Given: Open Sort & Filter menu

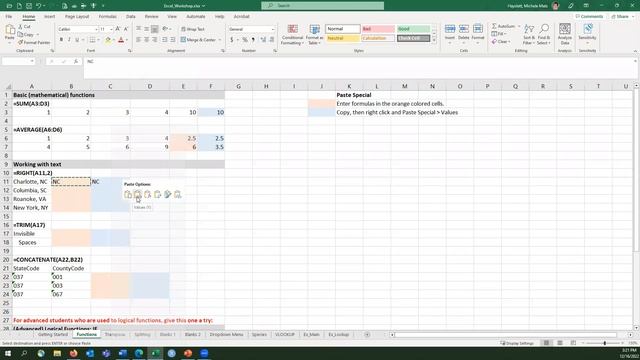Looking at the screenshot, I should (529, 34).
